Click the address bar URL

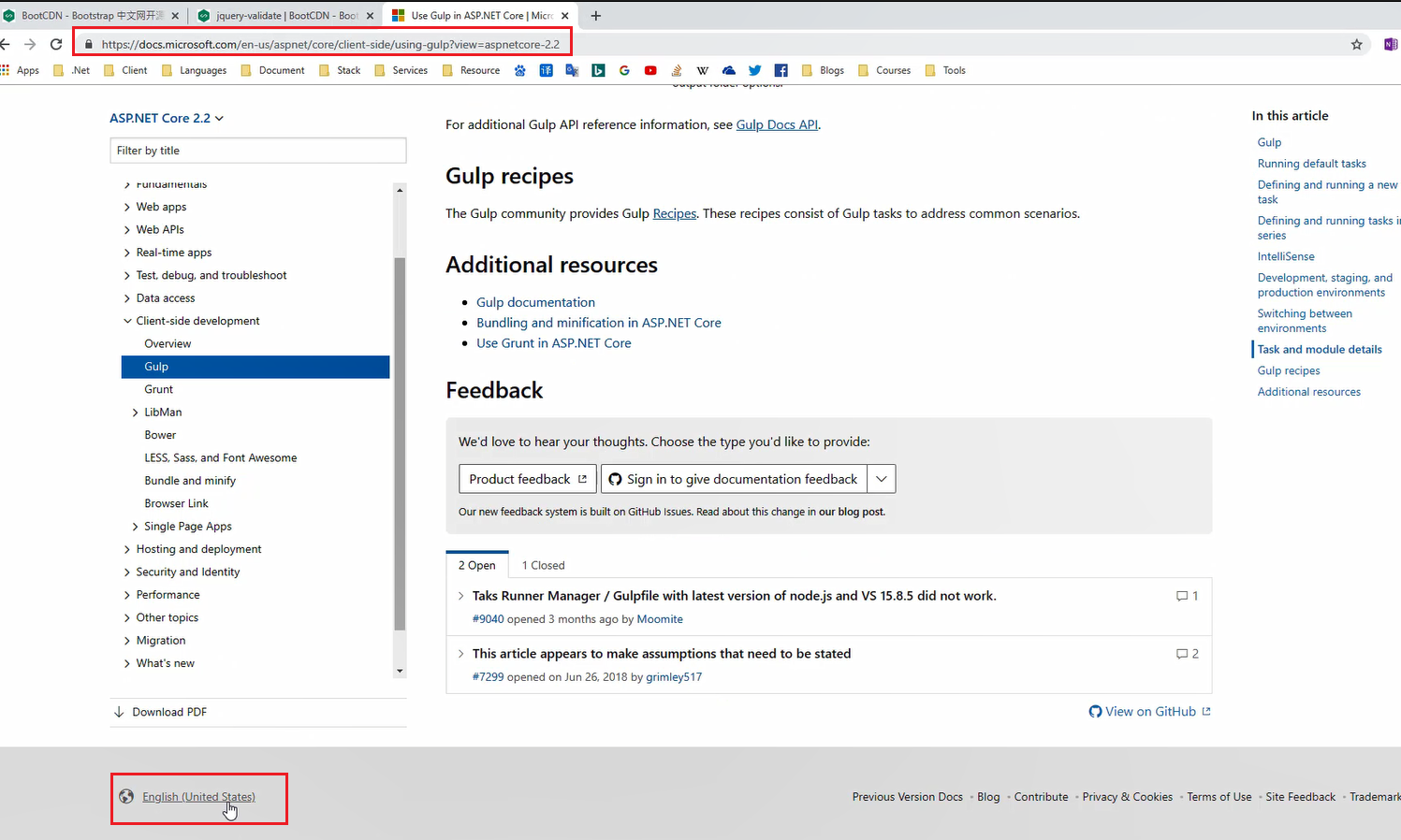click(330, 44)
